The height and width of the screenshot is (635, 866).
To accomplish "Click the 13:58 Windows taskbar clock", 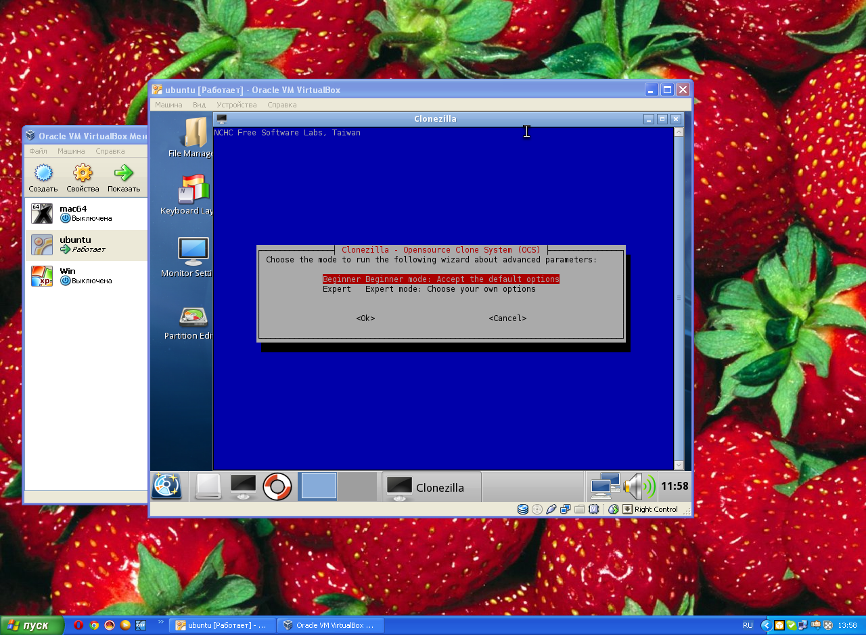I will coord(847,626).
